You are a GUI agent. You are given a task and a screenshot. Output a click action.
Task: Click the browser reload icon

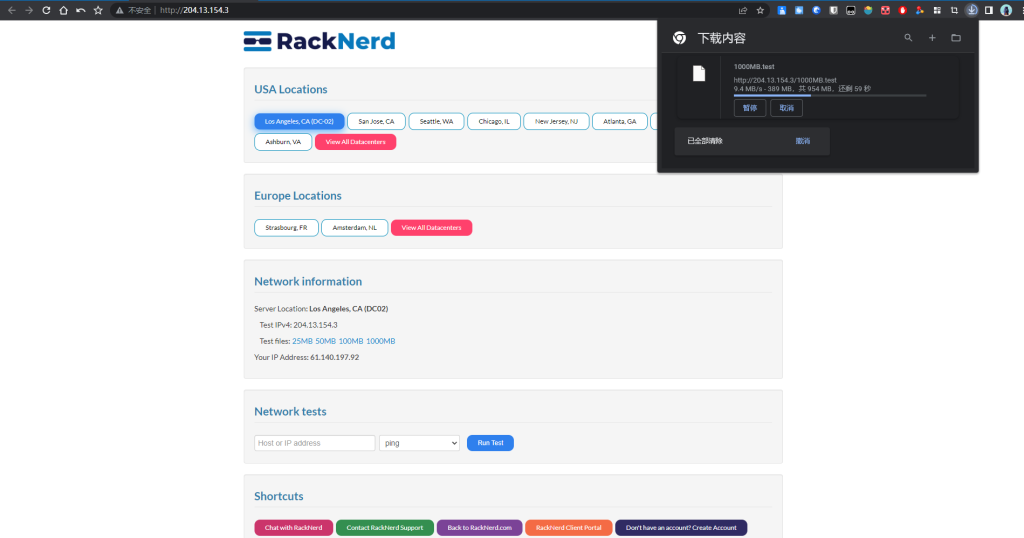click(x=46, y=10)
